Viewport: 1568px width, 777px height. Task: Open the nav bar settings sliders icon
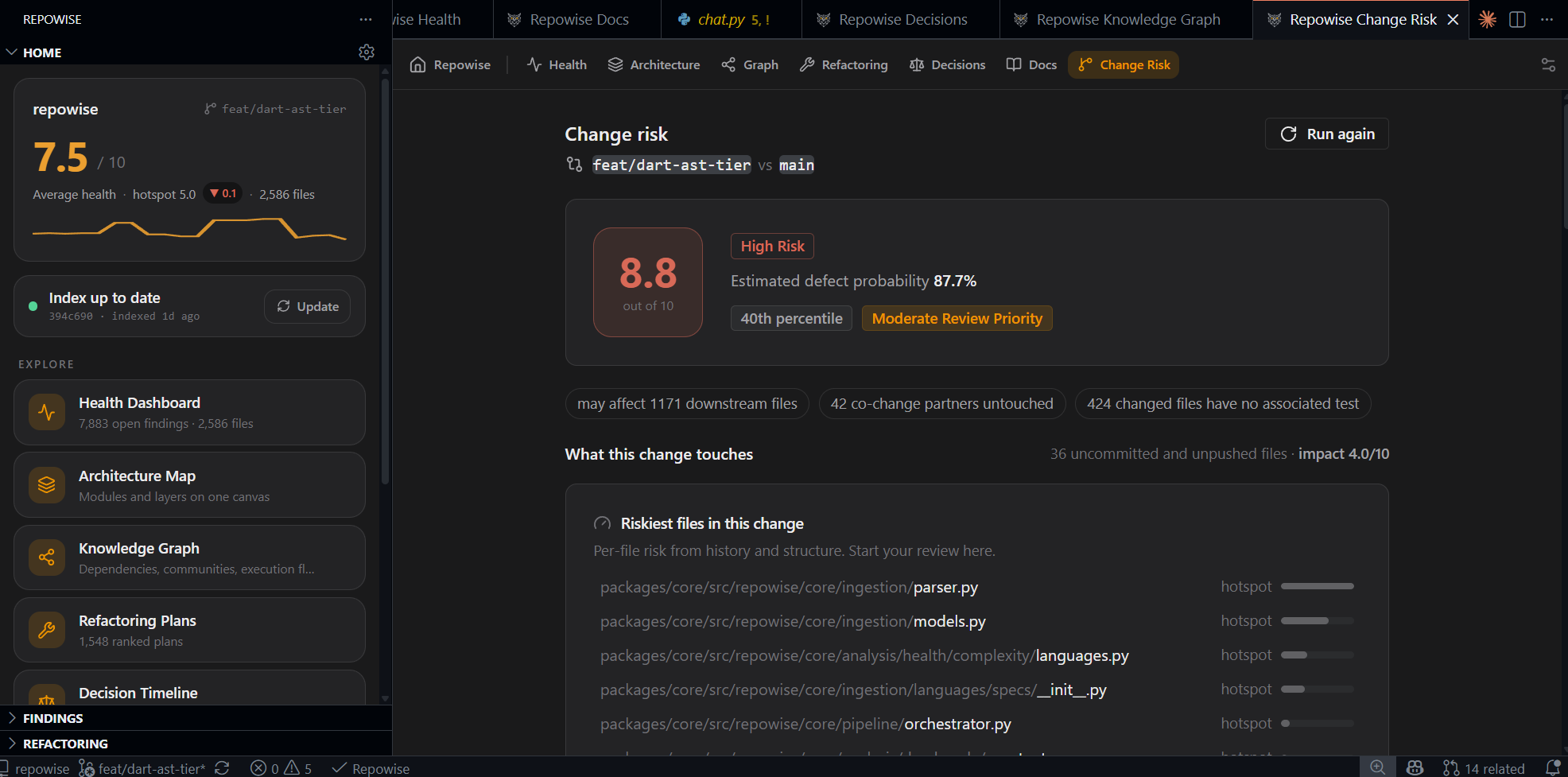tap(1548, 64)
